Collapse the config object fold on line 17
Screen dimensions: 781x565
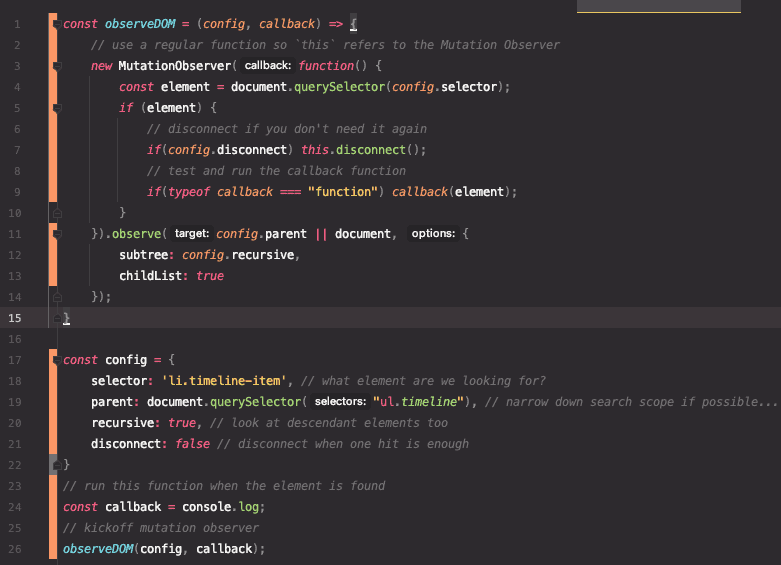point(57,359)
